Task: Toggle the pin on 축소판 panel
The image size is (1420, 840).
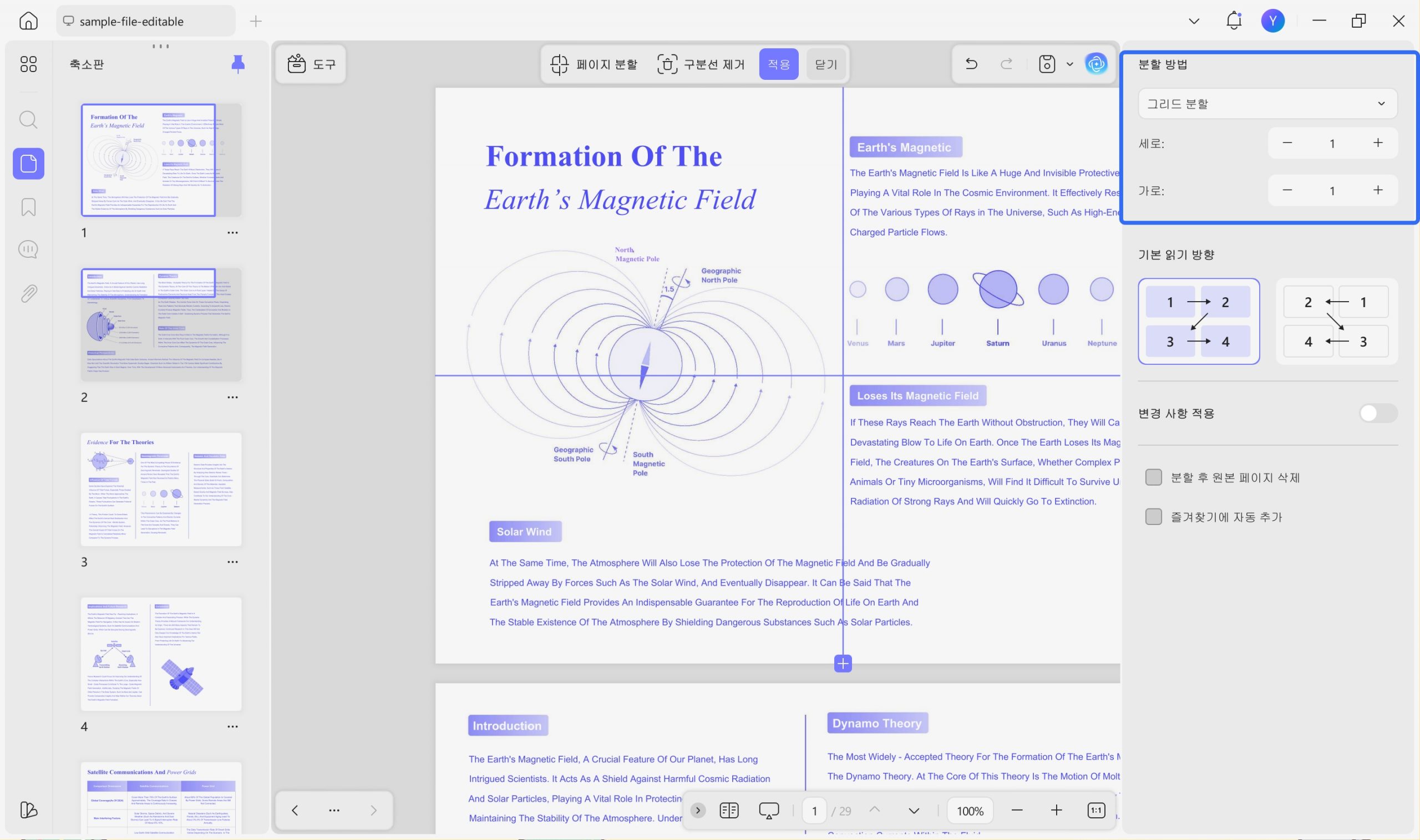Action: [x=238, y=64]
